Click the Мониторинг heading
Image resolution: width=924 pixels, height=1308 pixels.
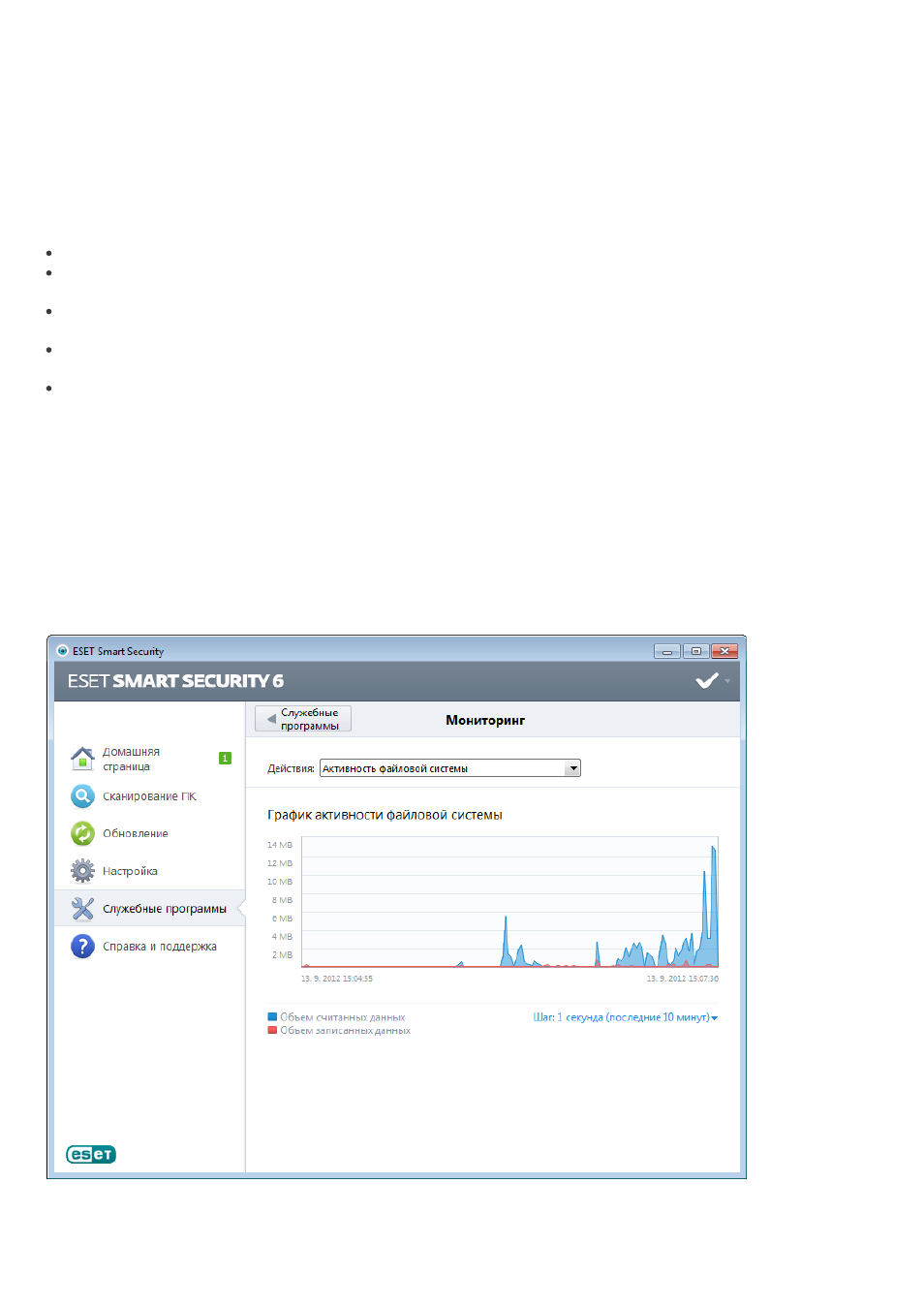click(485, 720)
